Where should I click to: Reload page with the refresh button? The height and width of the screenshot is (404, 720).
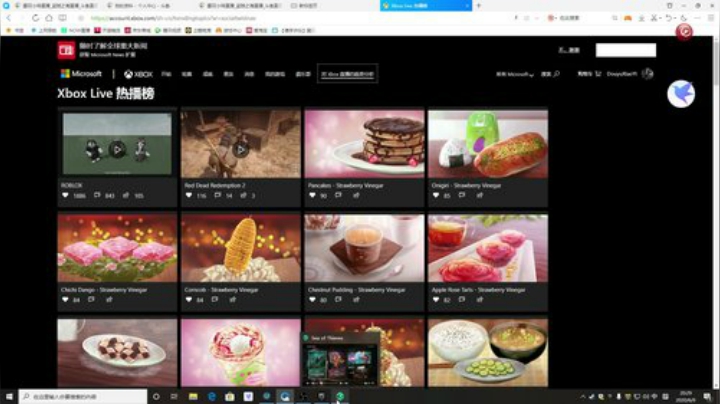pos(35,18)
